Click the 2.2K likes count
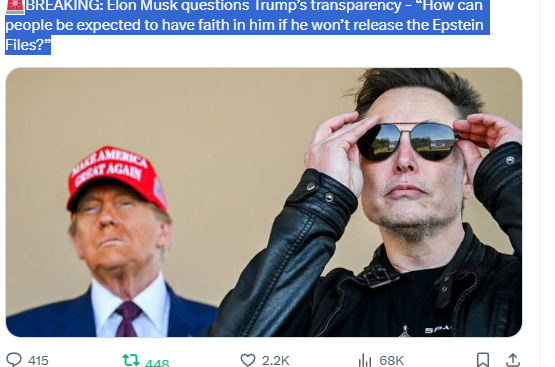The image size is (555, 367). (x=276, y=361)
